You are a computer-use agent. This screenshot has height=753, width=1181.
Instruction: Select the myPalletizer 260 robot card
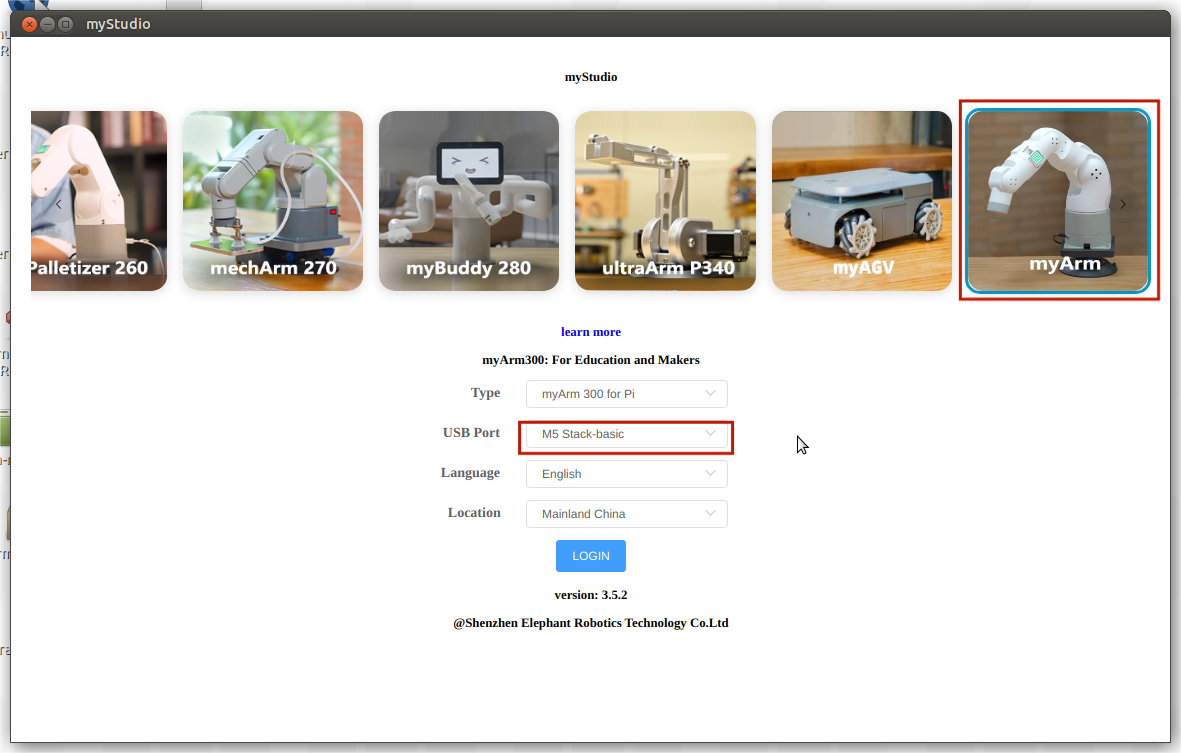click(x=99, y=201)
